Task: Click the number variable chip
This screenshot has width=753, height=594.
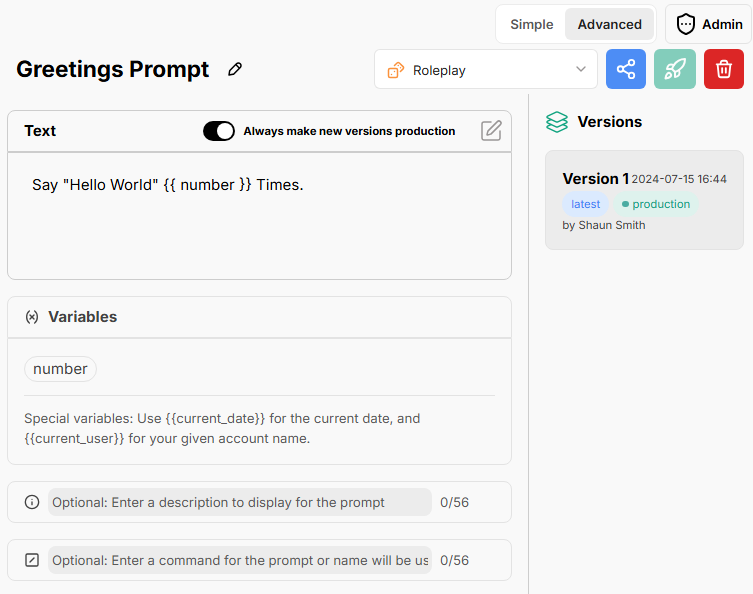Action: click(x=60, y=369)
